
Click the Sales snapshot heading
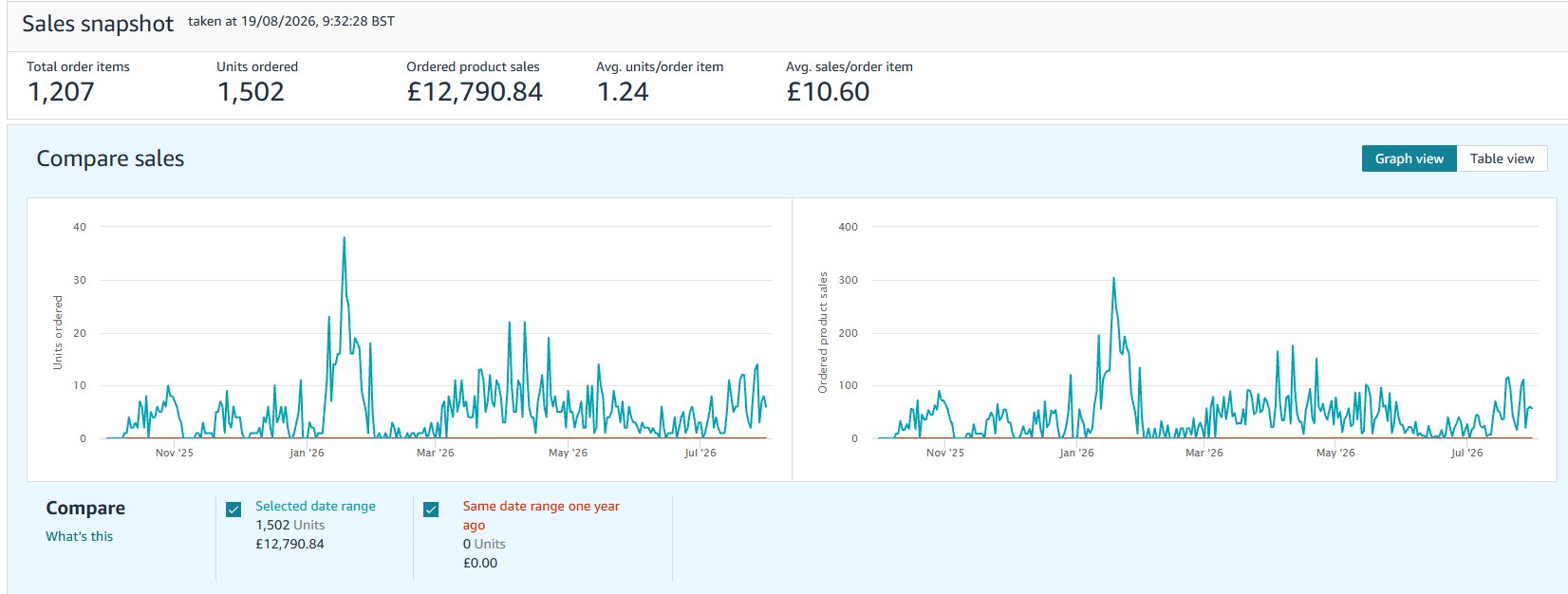(98, 24)
